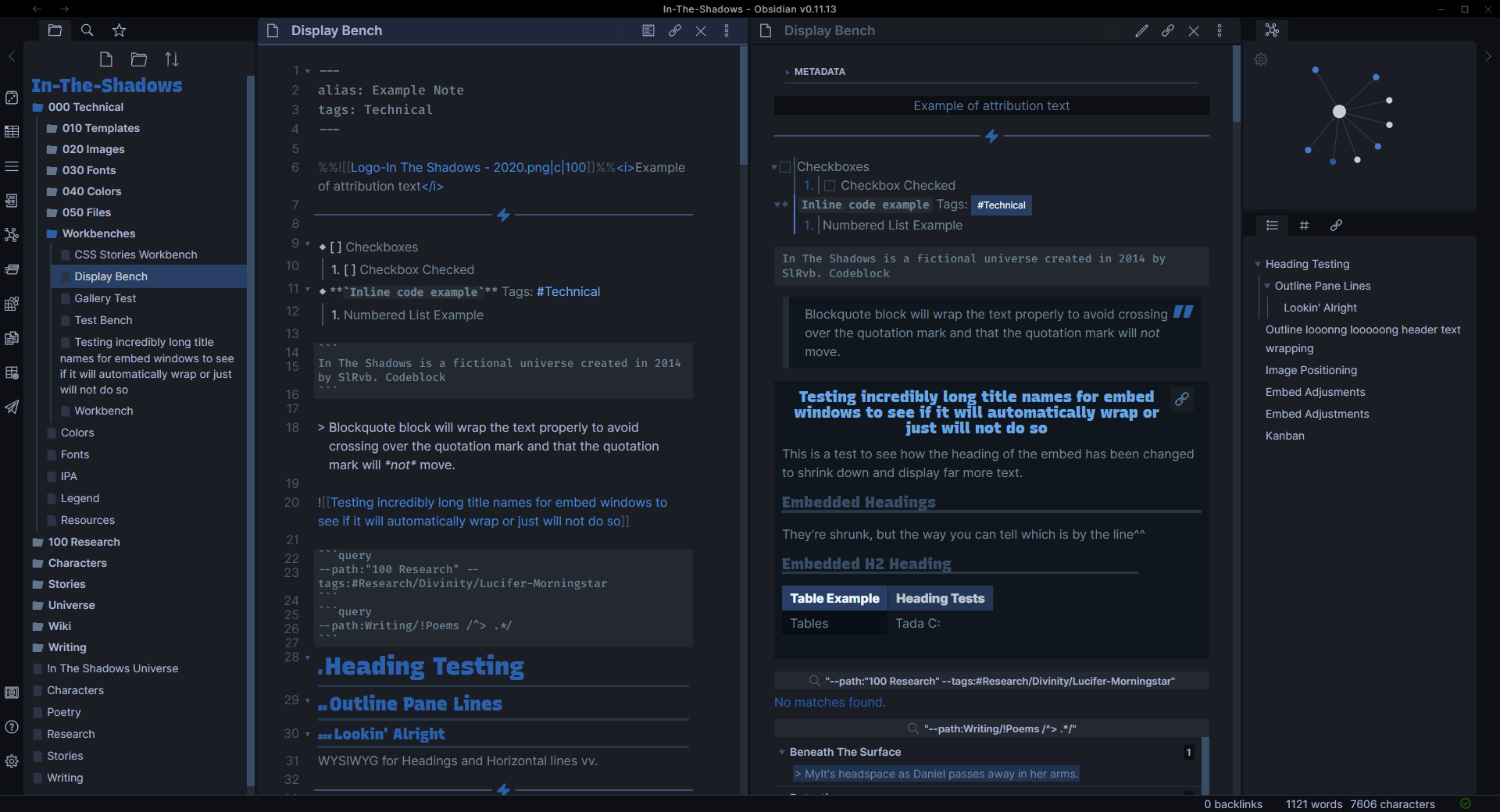Tick the Checkbox Checked item in preview
Viewport: 1500px width, 812px height.
[830, 186]
